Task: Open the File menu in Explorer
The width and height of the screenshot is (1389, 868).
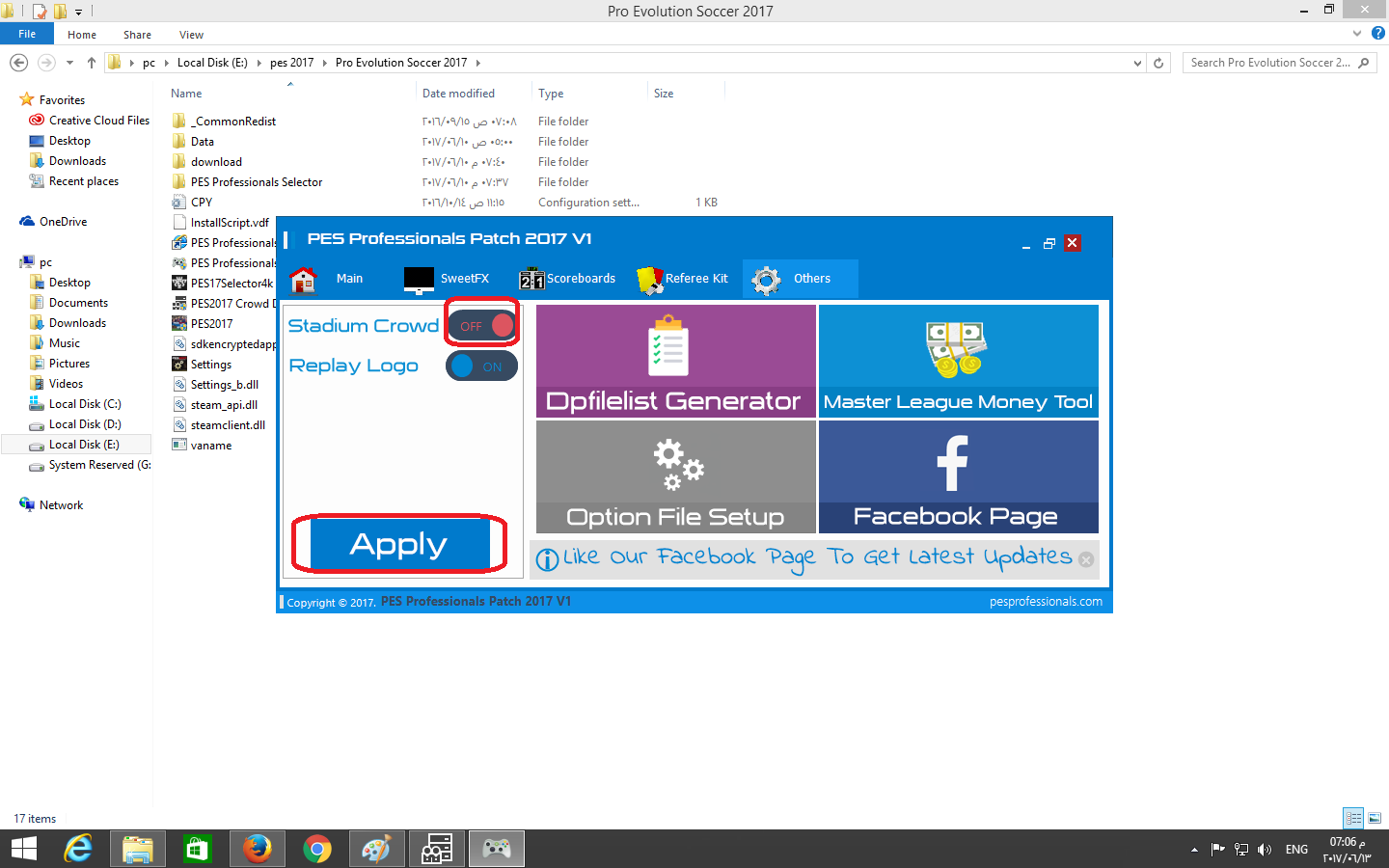Action: coord(27,34)
